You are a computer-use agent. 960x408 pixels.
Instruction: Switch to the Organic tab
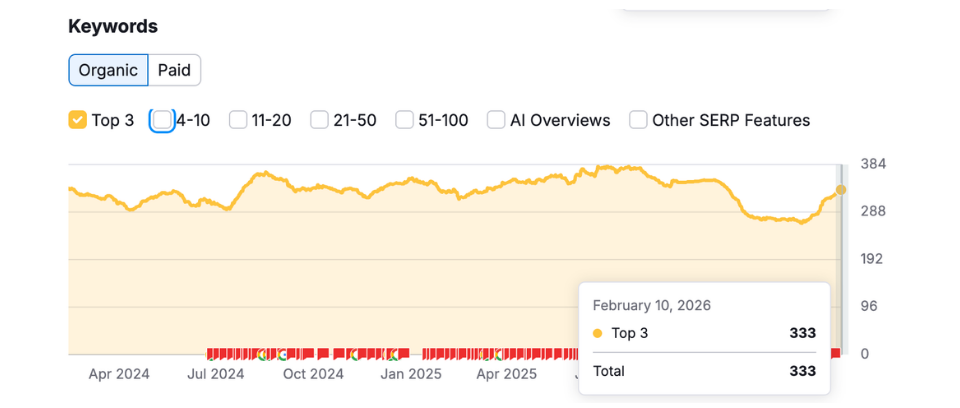[x=108, y=71]
